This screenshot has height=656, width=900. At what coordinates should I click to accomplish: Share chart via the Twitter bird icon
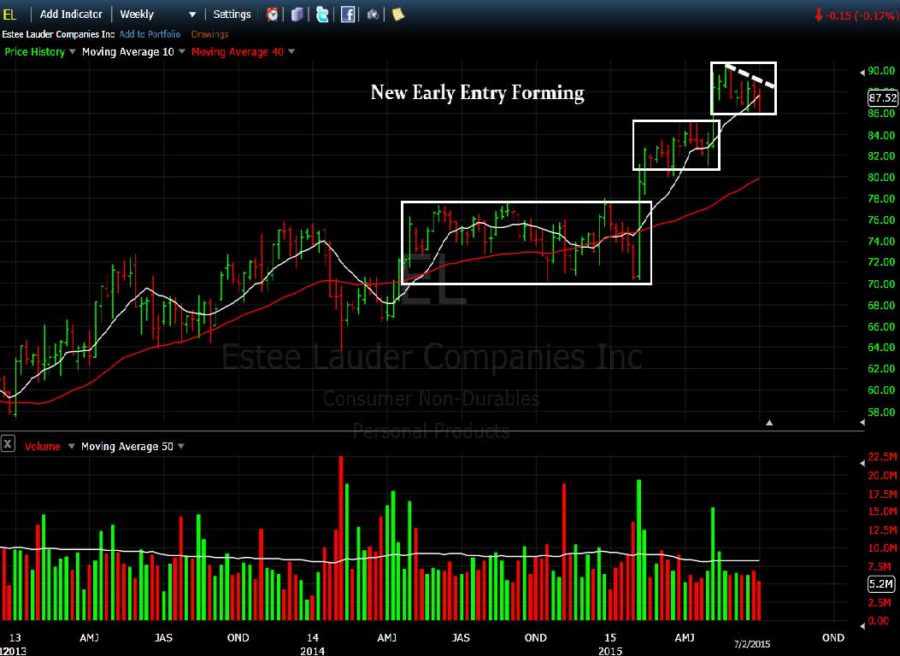coord(323,14)
